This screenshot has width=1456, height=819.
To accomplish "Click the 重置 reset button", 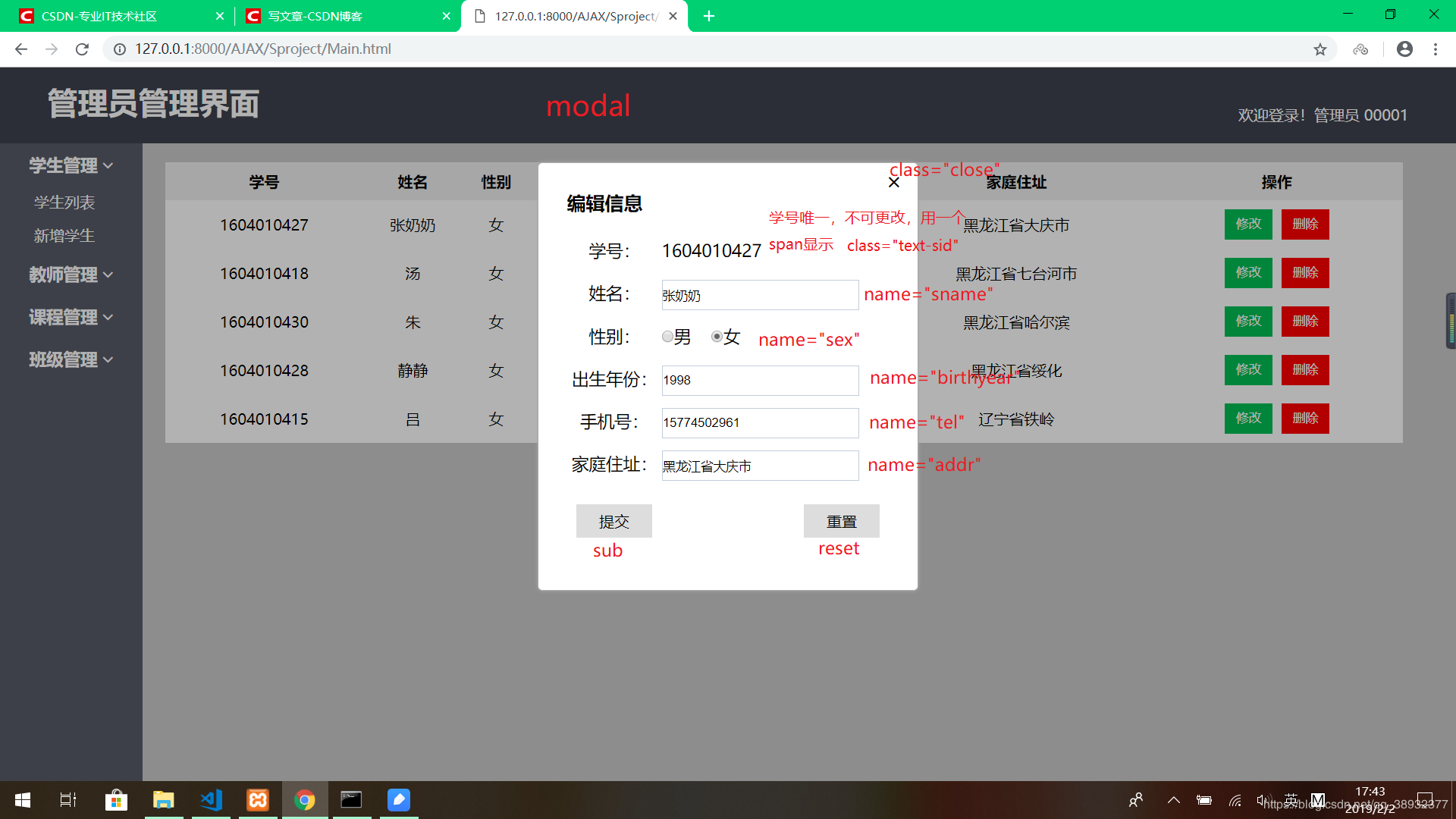I will [x=842, y=521].
